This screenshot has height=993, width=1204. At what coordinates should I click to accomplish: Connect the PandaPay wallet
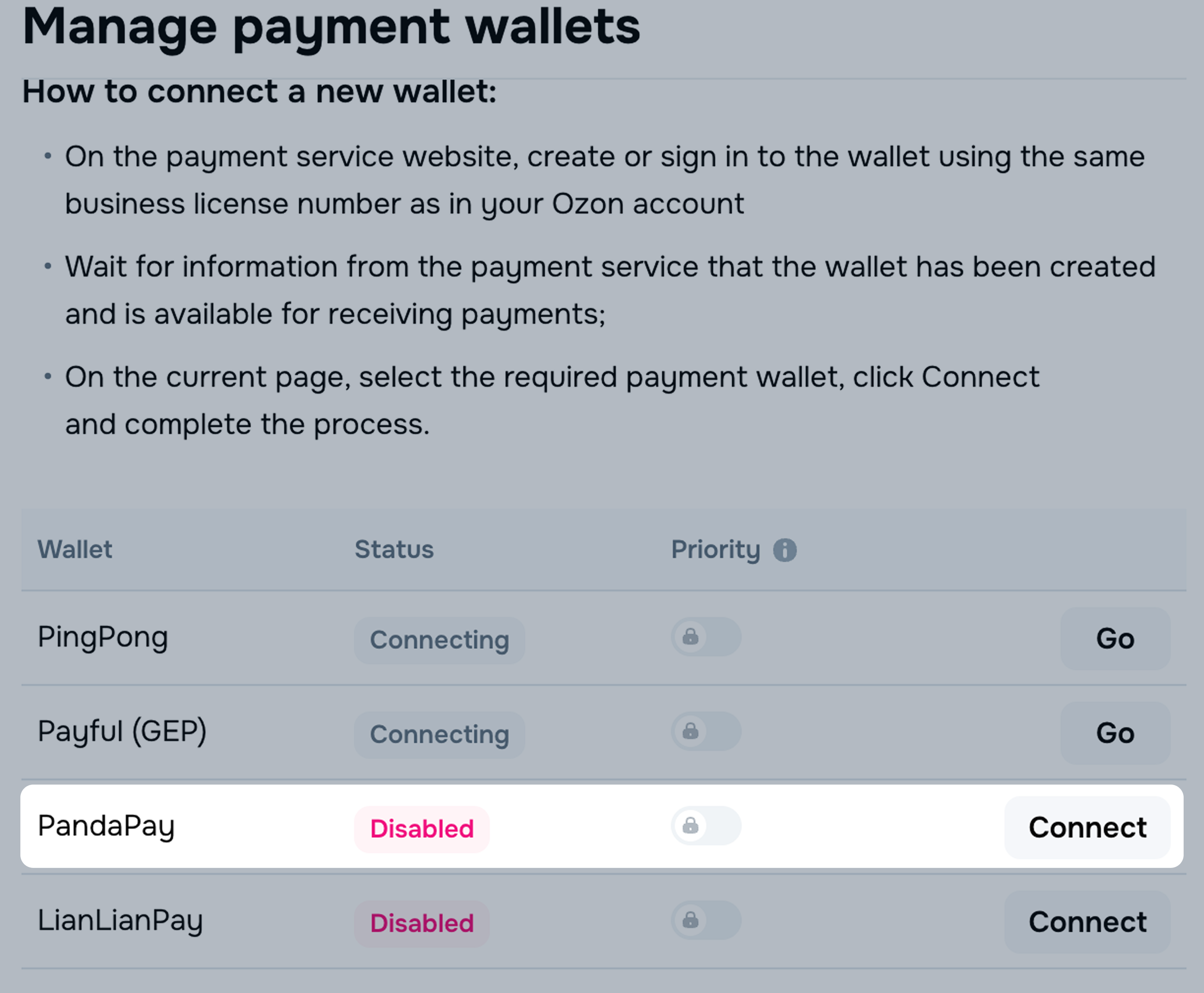click(1087, 827)
